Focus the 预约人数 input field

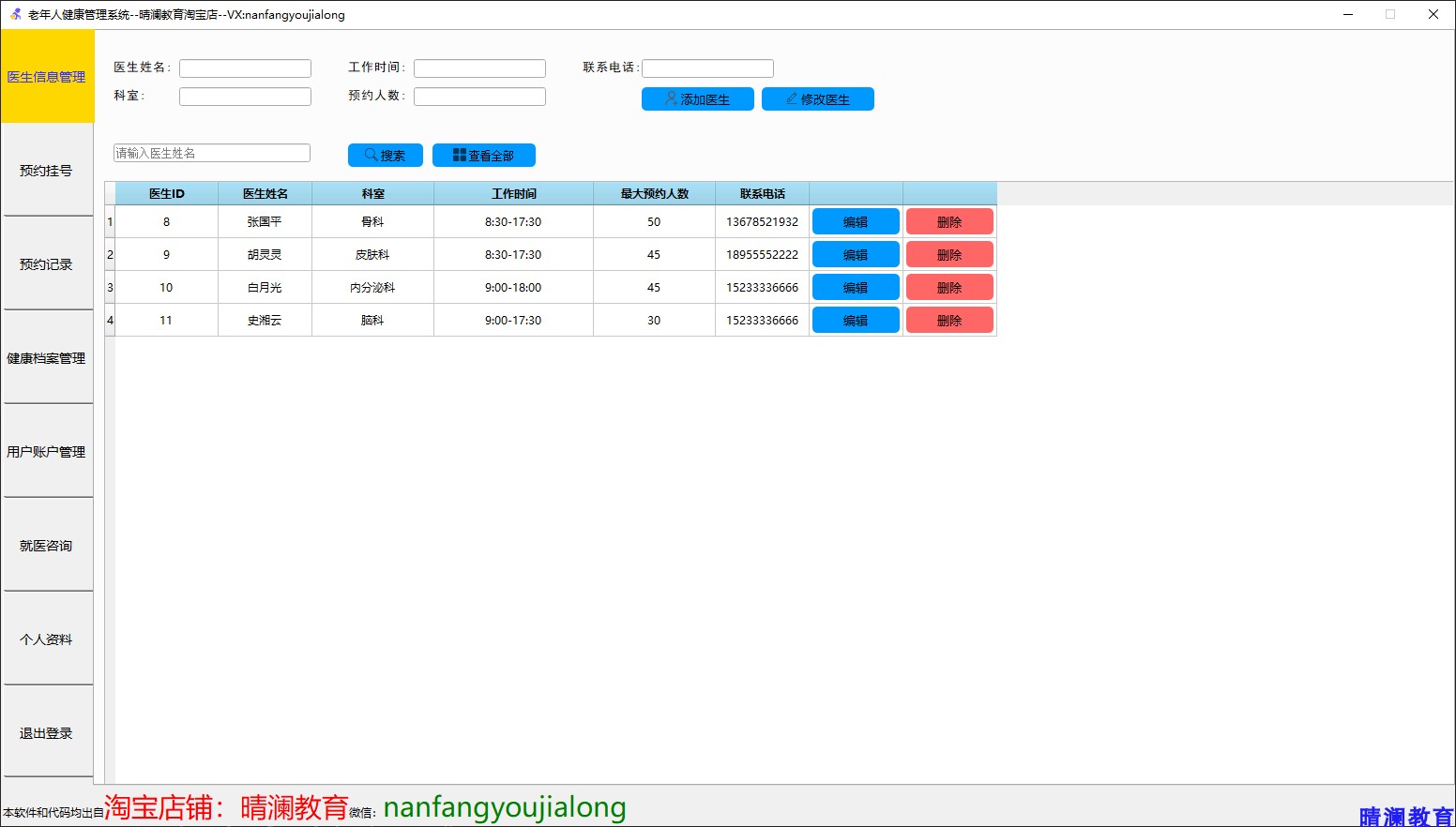[x=479, y=97]
